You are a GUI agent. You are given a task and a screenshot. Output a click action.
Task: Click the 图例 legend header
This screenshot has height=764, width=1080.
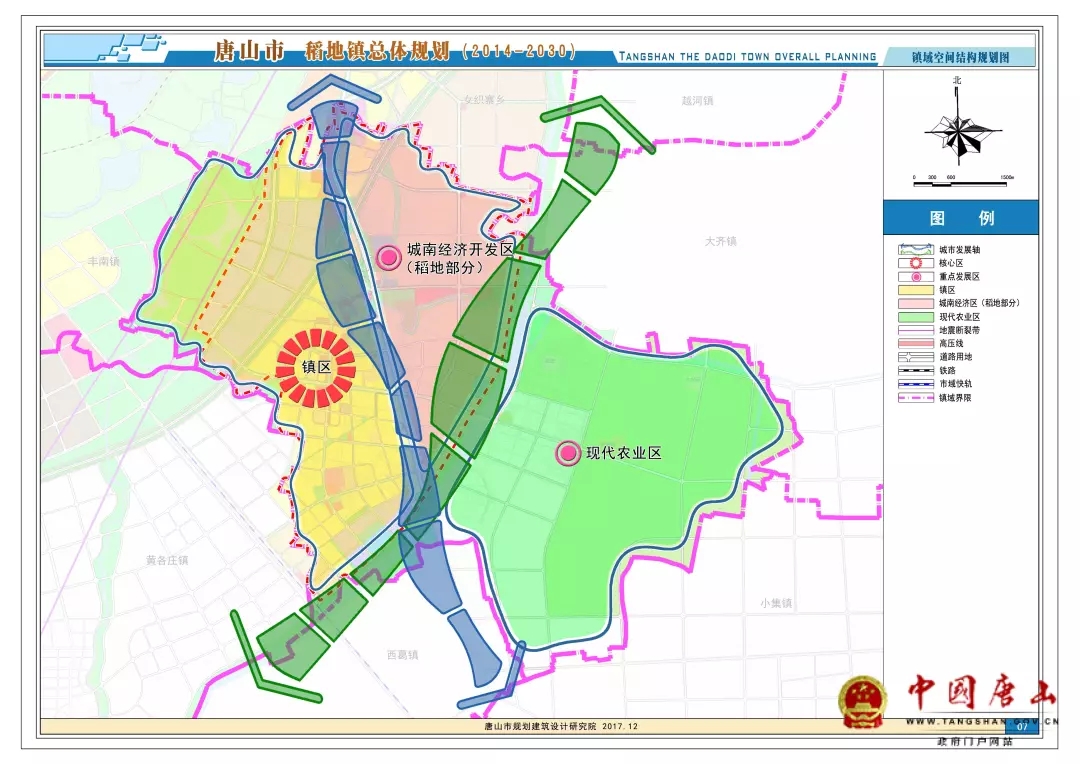(960, 218)
